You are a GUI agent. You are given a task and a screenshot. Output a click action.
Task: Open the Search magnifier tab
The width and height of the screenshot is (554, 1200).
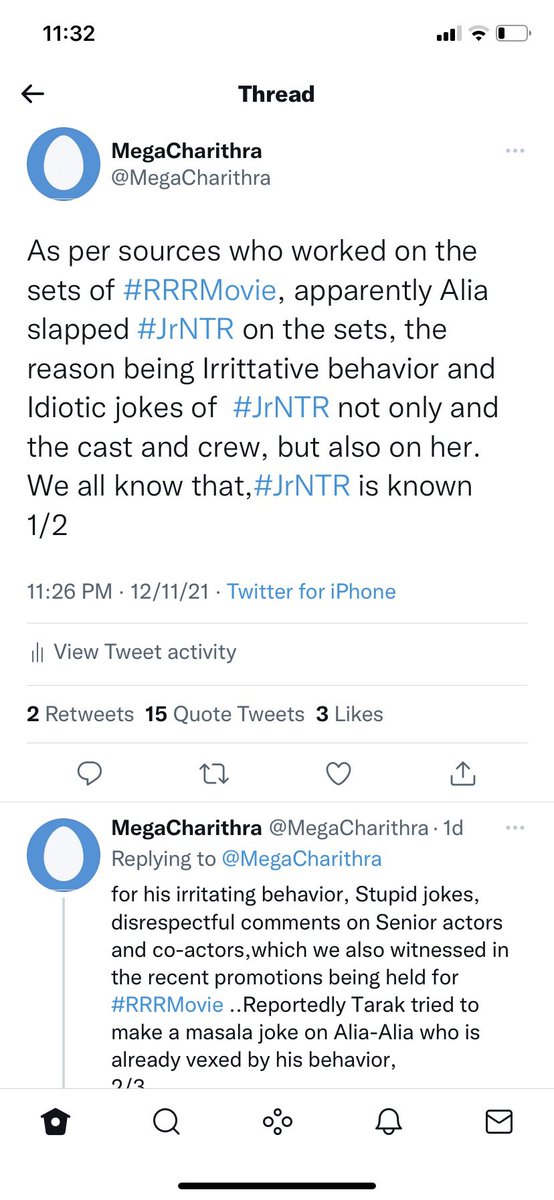(166, 1151)
